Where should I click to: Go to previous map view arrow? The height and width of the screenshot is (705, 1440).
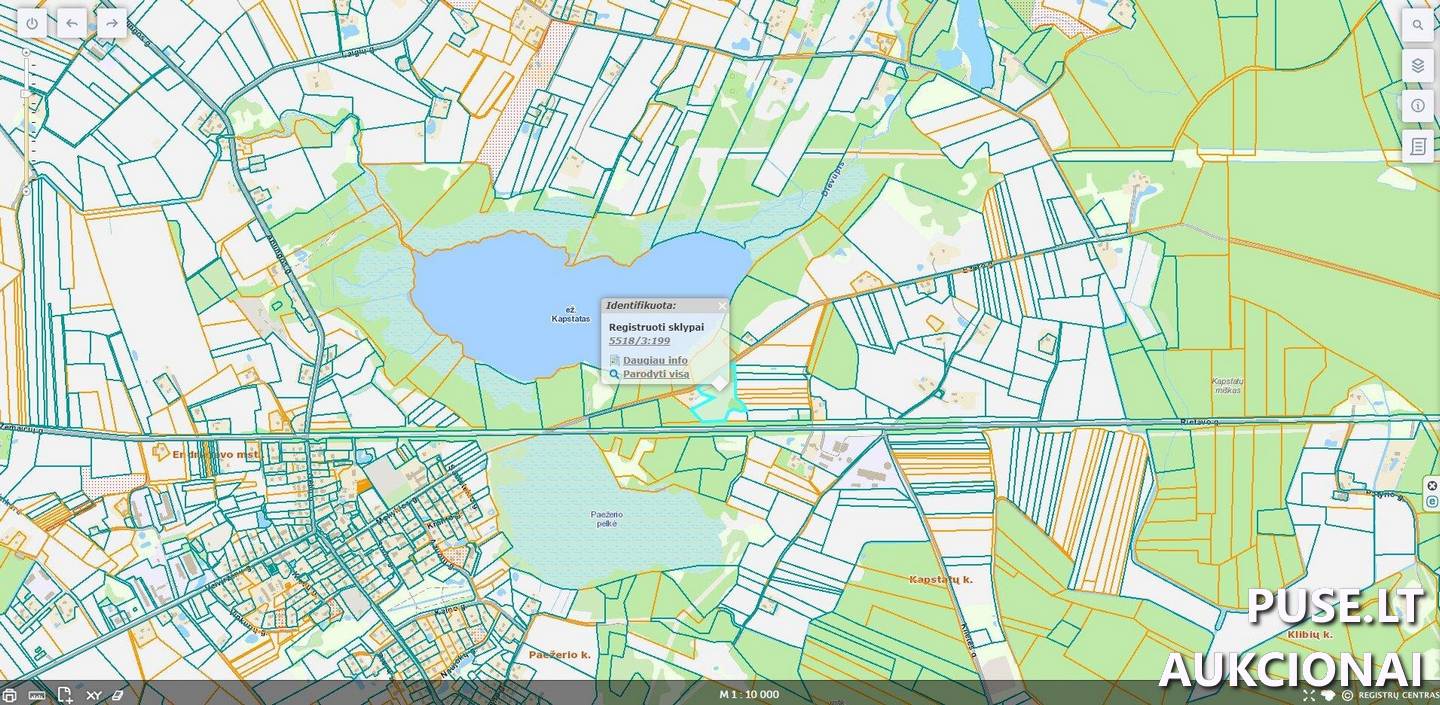[x=71, y=23]
